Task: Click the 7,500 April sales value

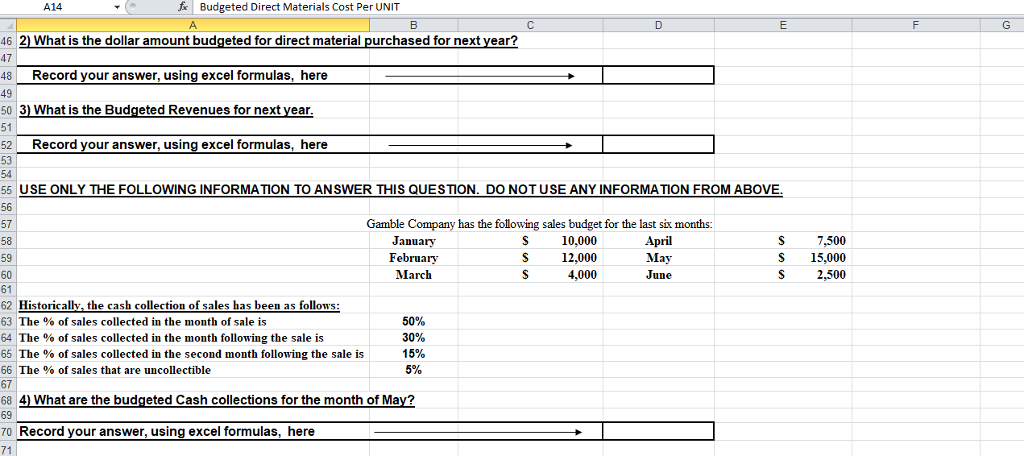Action: (831, 241)
